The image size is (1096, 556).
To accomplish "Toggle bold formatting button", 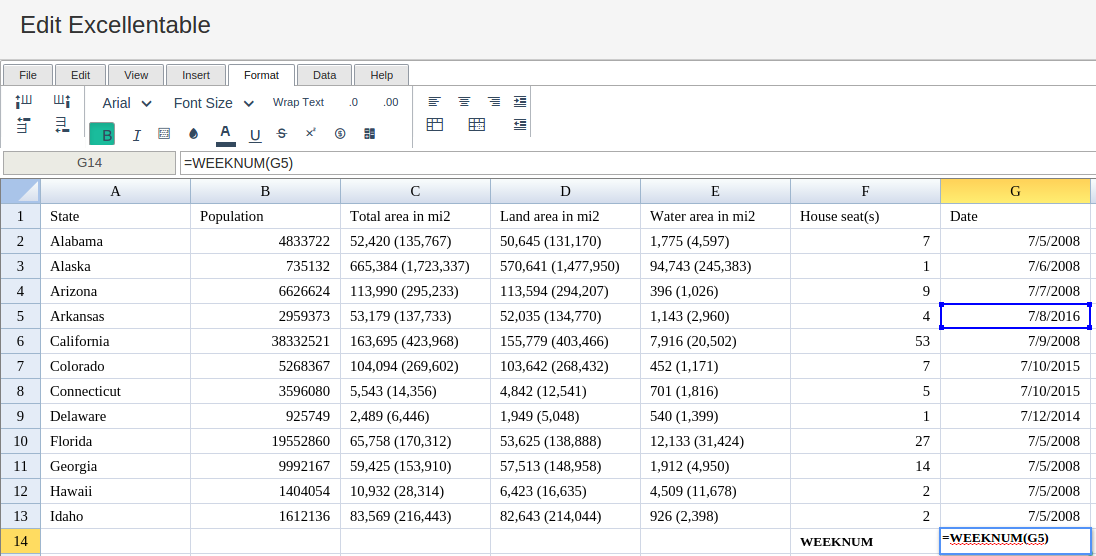I will pyautogui.click(x=102, y=134).
